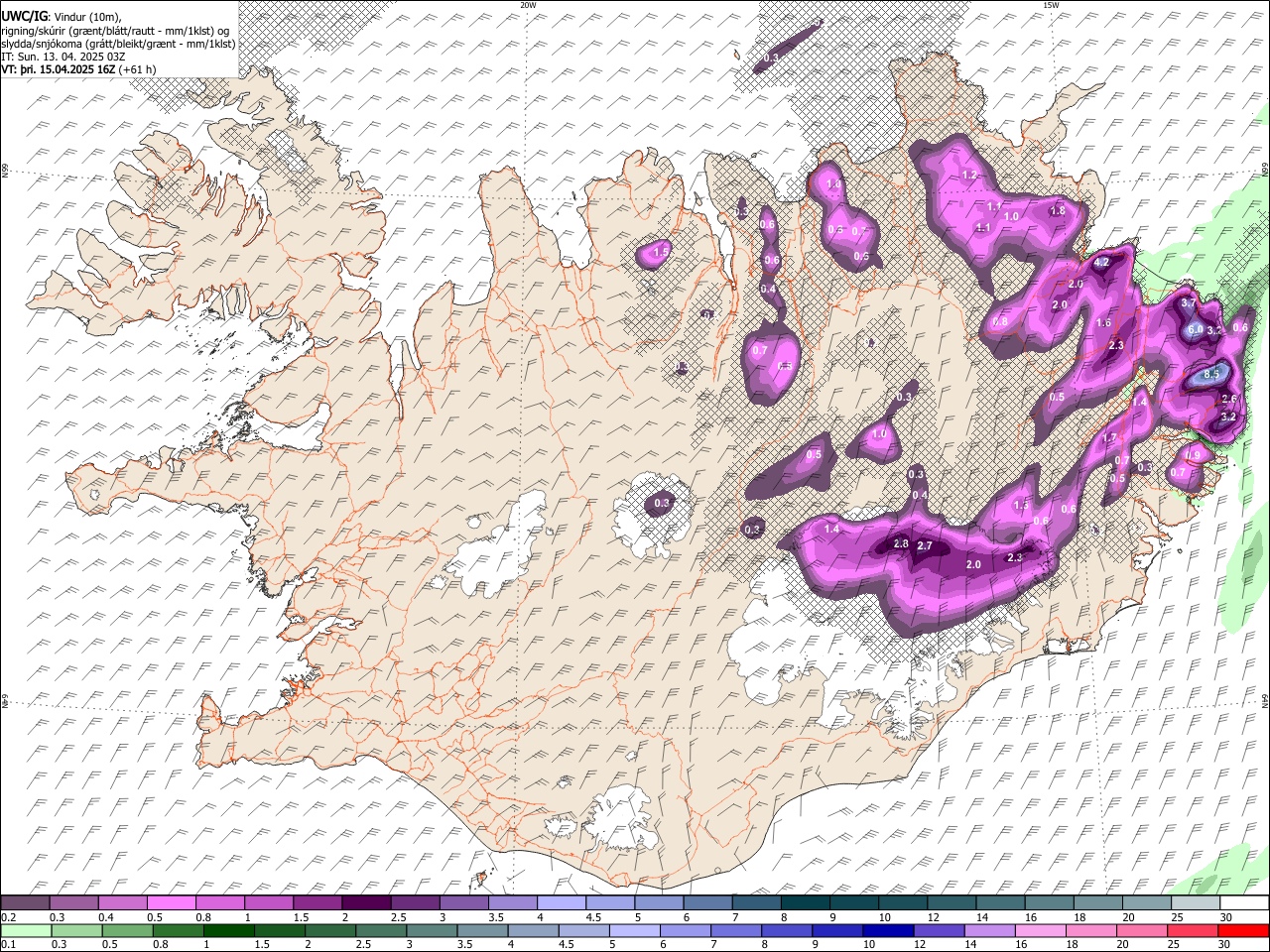Click the 4.2 precipitation value on map
The image size is (1270, 952).
(1101, 263)
